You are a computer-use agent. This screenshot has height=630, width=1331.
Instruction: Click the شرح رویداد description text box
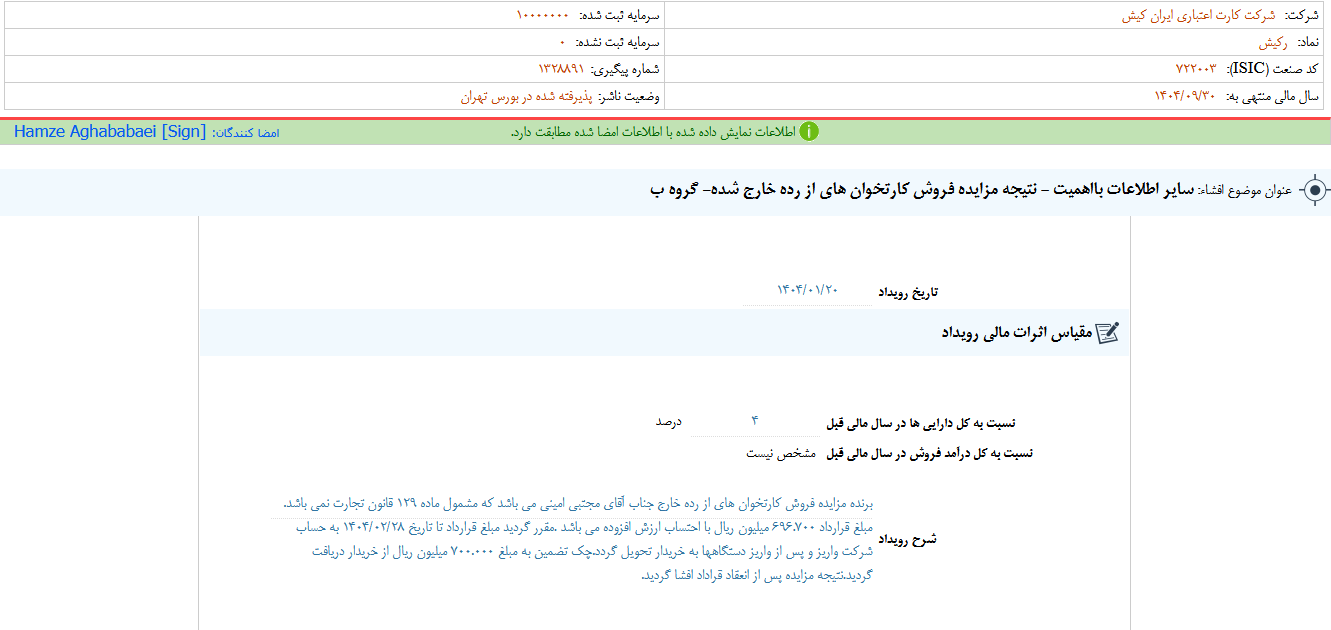(578, 539)
